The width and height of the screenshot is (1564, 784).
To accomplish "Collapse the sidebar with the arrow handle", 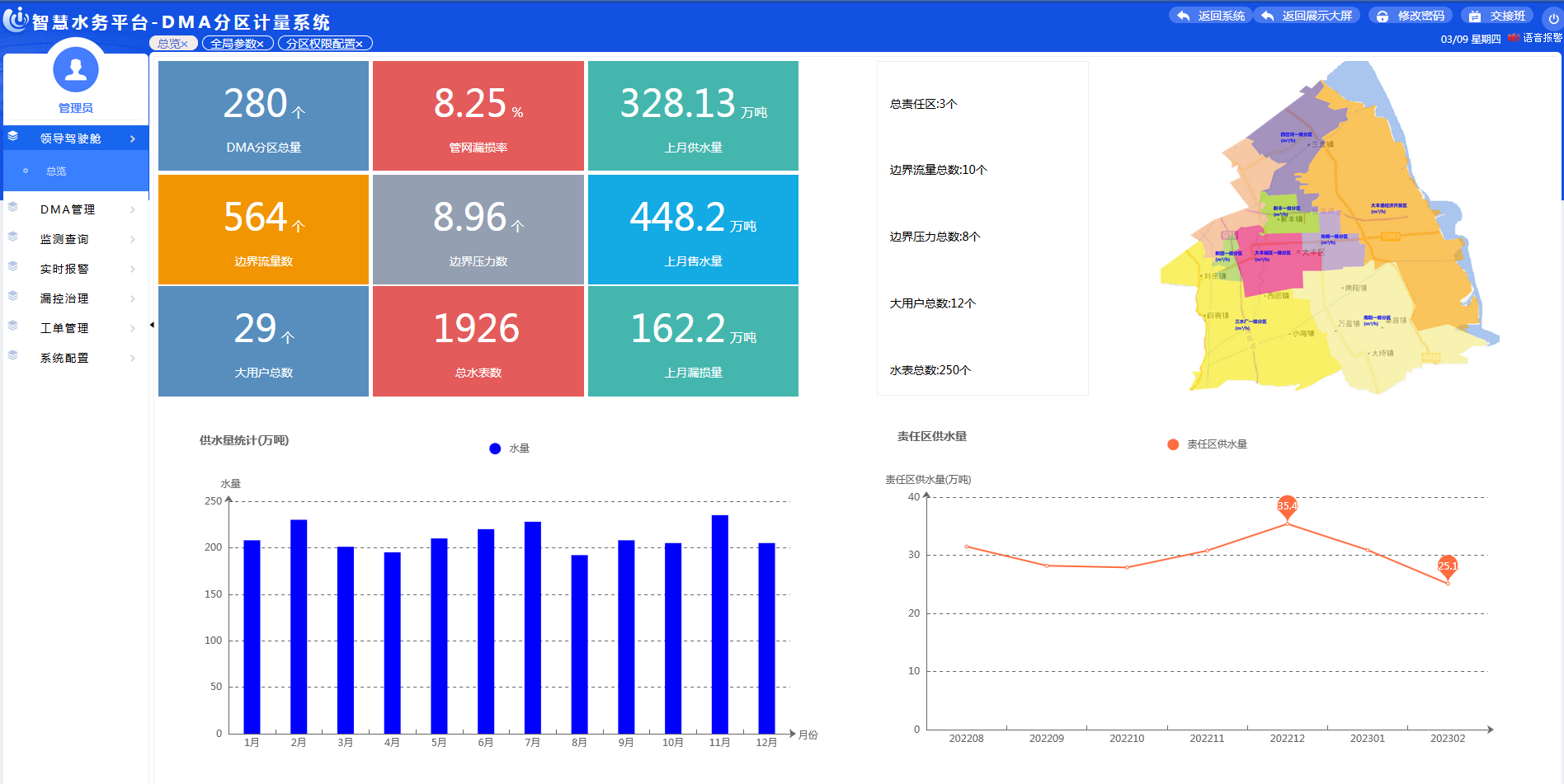I will point(152,325).
